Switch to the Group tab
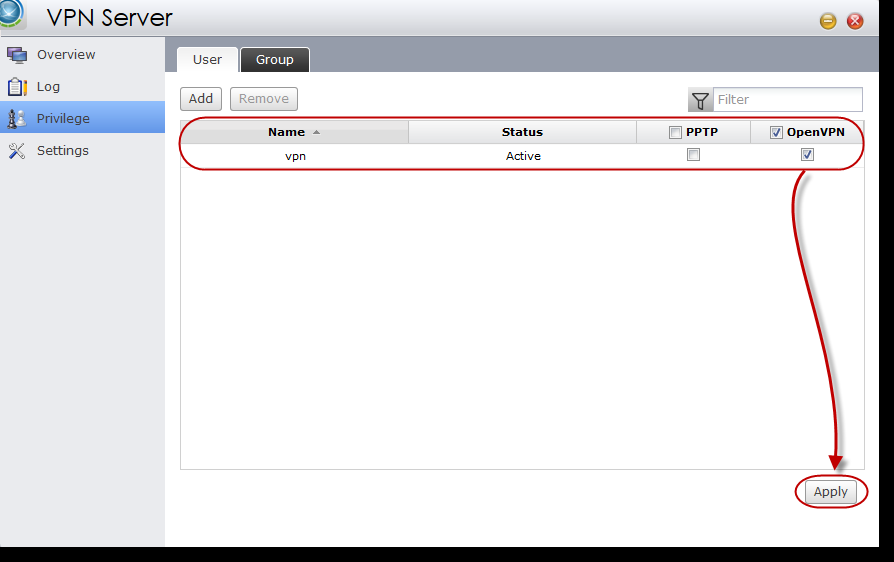The width and height of the screenshot is (894, 562). [275, 59]
